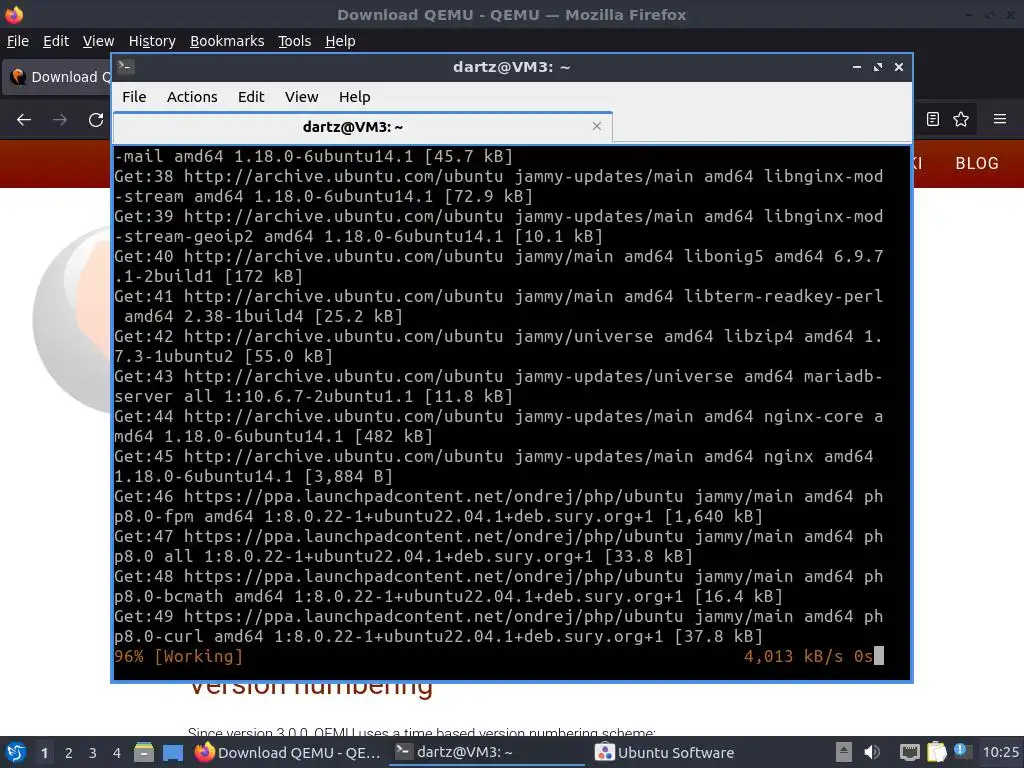The image size is (1024, 768).
Task: Close the dartz@VM3 terminal tab
Action: 596,126
